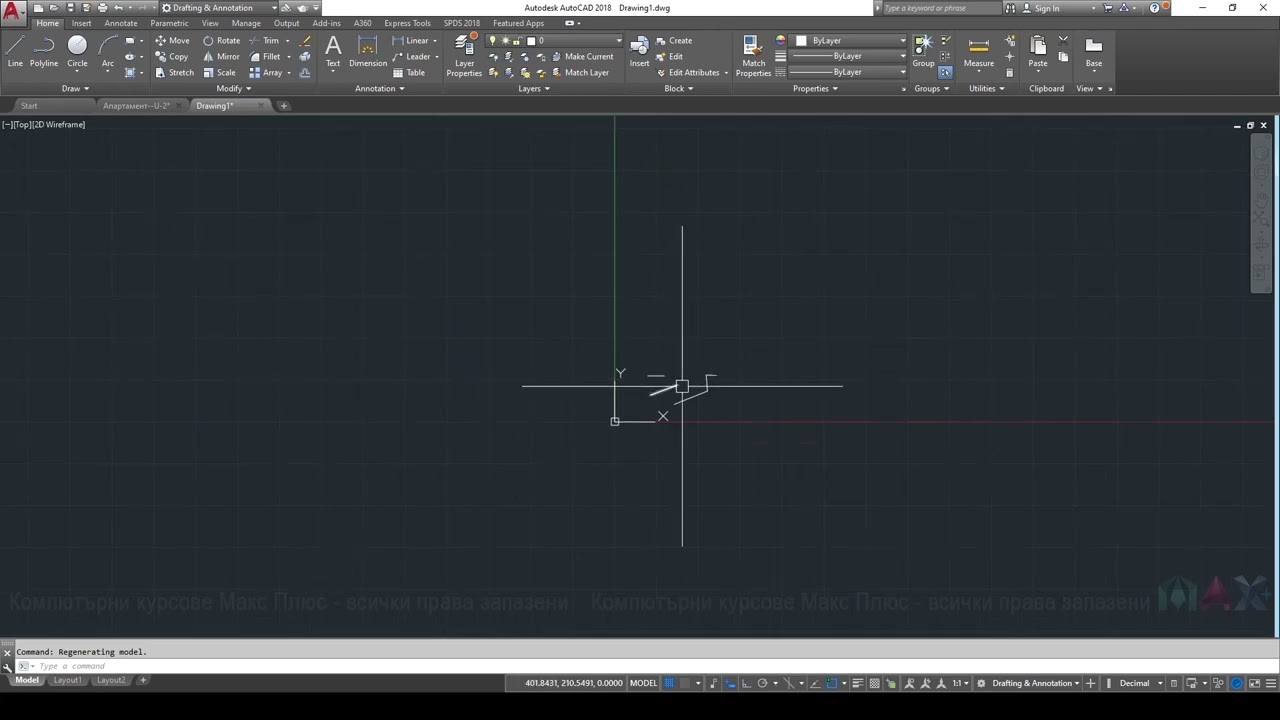
Task: Open the Layer Properties manager
Action: 464,55
